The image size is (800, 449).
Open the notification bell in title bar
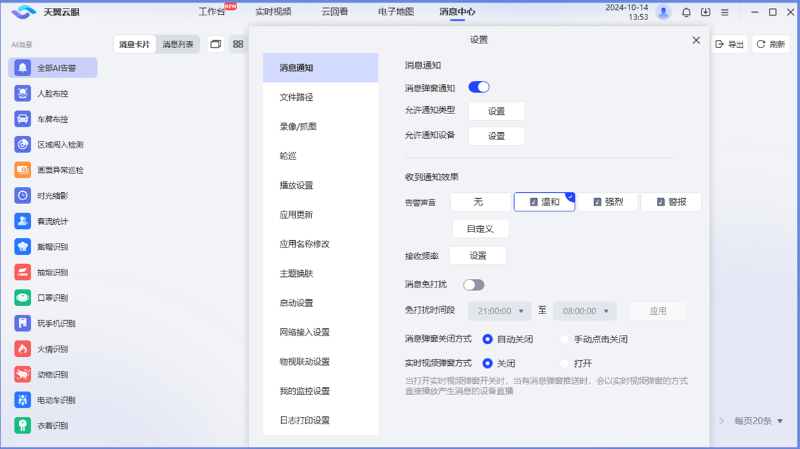[x=686, y=13]
